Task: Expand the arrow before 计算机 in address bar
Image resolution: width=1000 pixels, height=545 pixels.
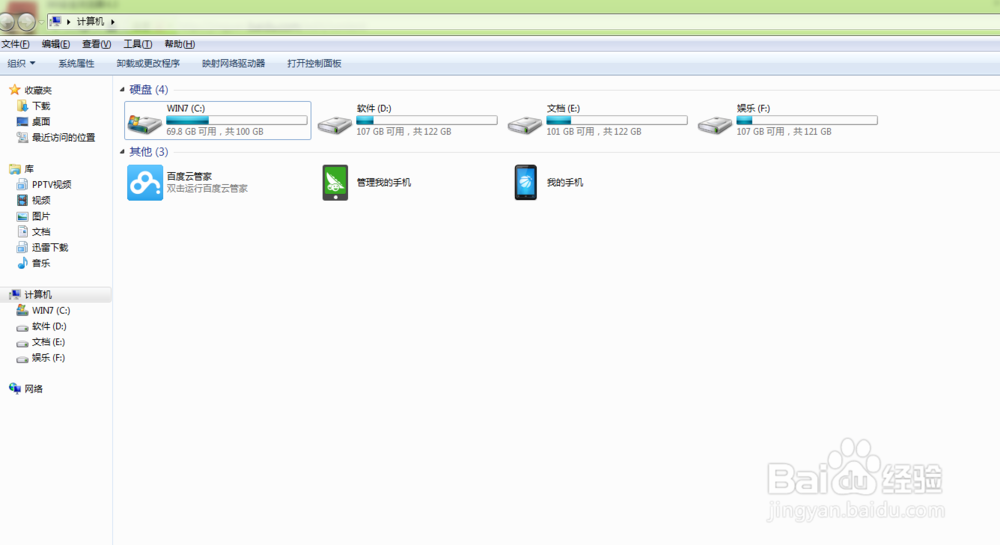Action: (68, 22)
